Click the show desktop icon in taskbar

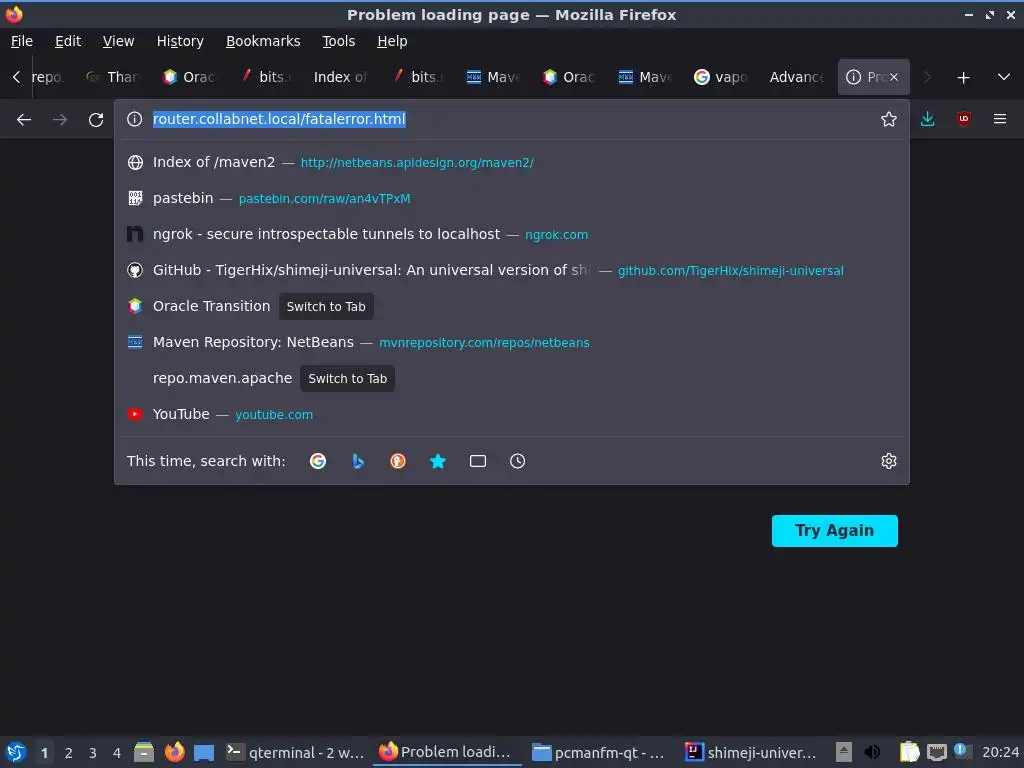[x=204, y=752]
